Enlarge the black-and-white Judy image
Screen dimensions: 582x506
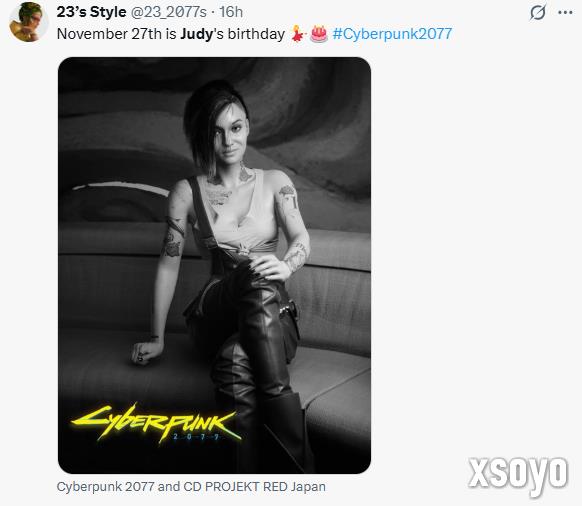point(215,265)
